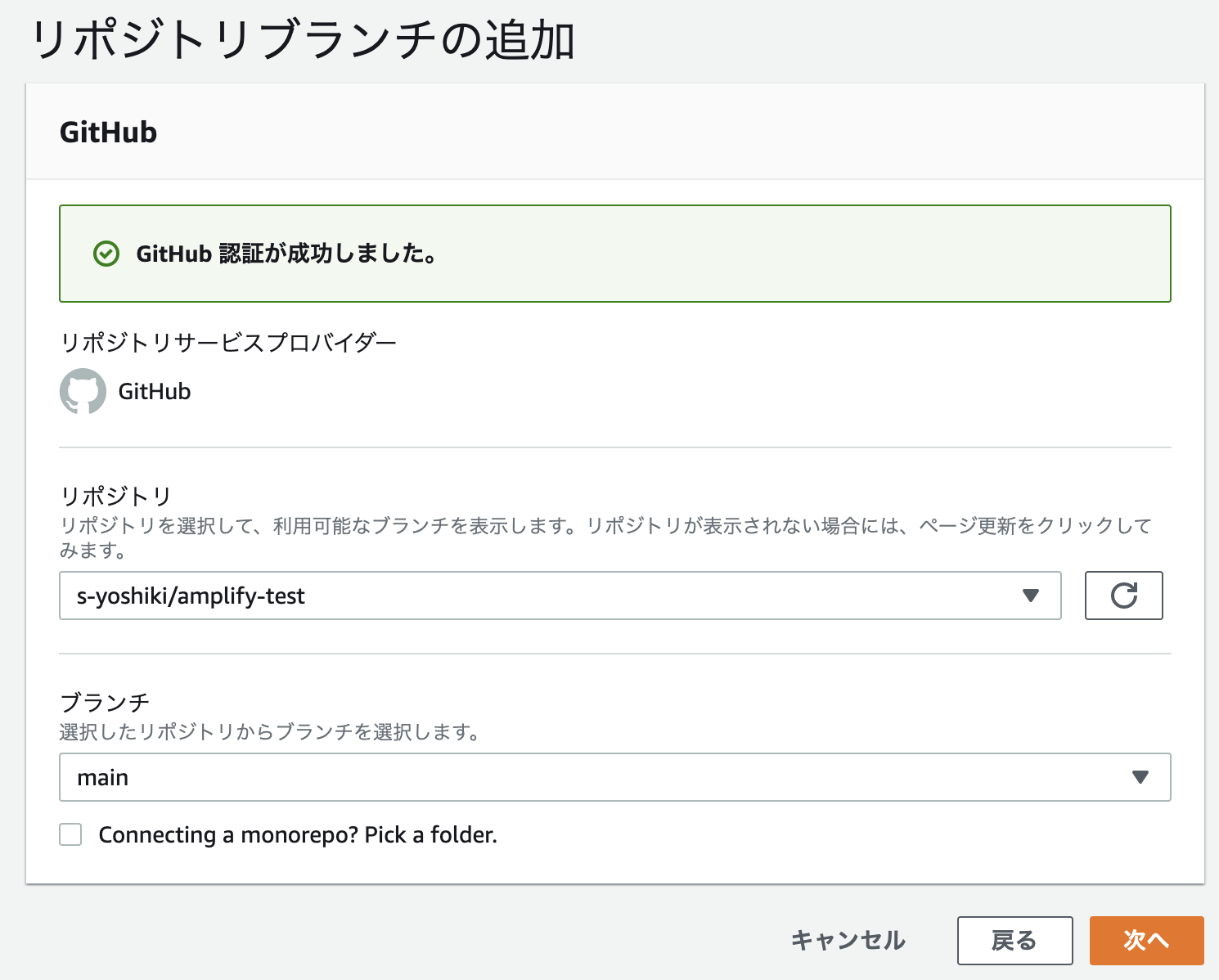Image resolution: width=1219 pixels, height=980 pixels.
Task: Click the green success checkmark icon
Action: 106,254
